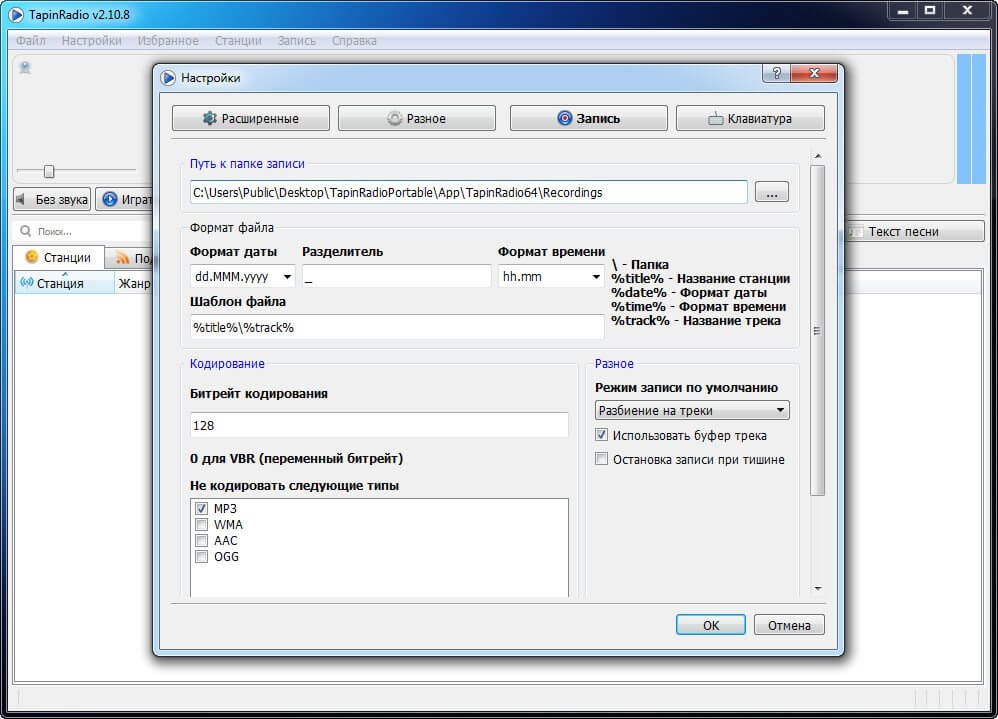Click the Битрейт кодирования field
The width and height of the screenshot is (998, 719).
pos(379,425)
